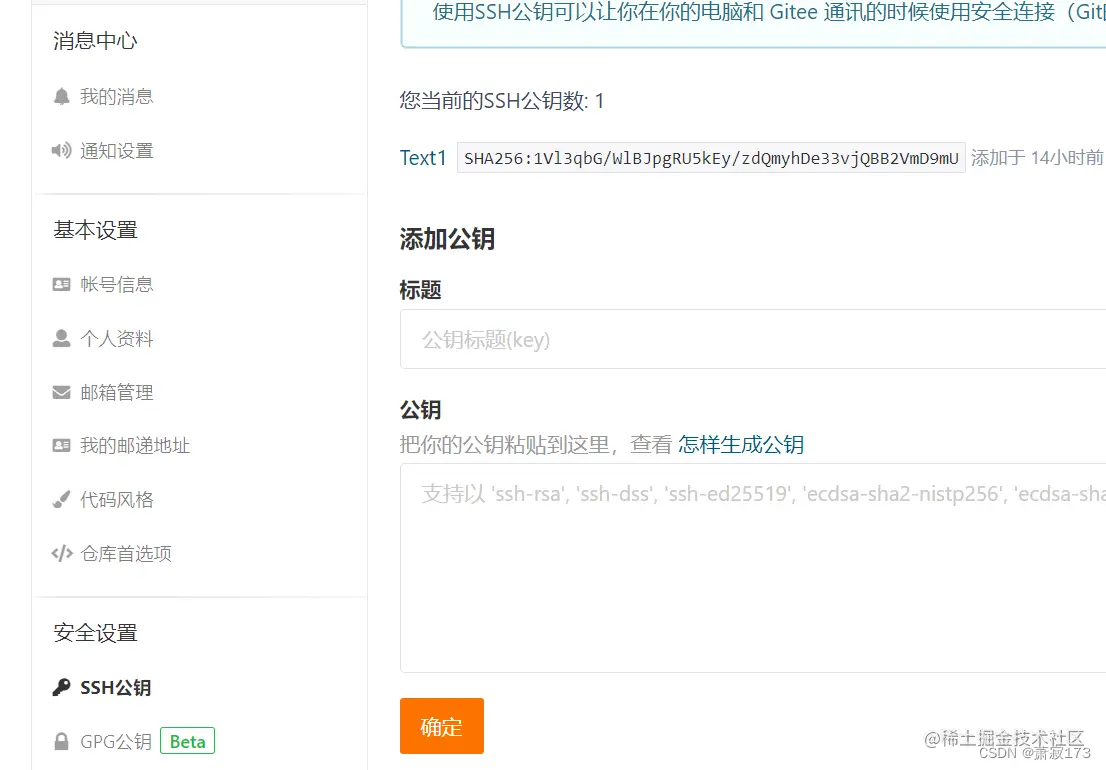This screenshot has height=770, width=1106.
Task: Click the code brackets icon beside 仓库首选项
Action: (62, 554)
